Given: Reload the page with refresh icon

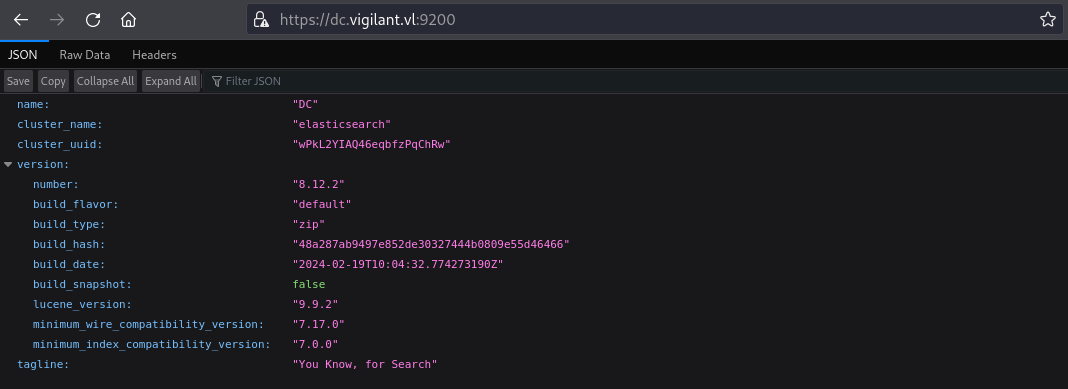Looking at the screenshot, I should pyautogui.click(x=93, y=20).
